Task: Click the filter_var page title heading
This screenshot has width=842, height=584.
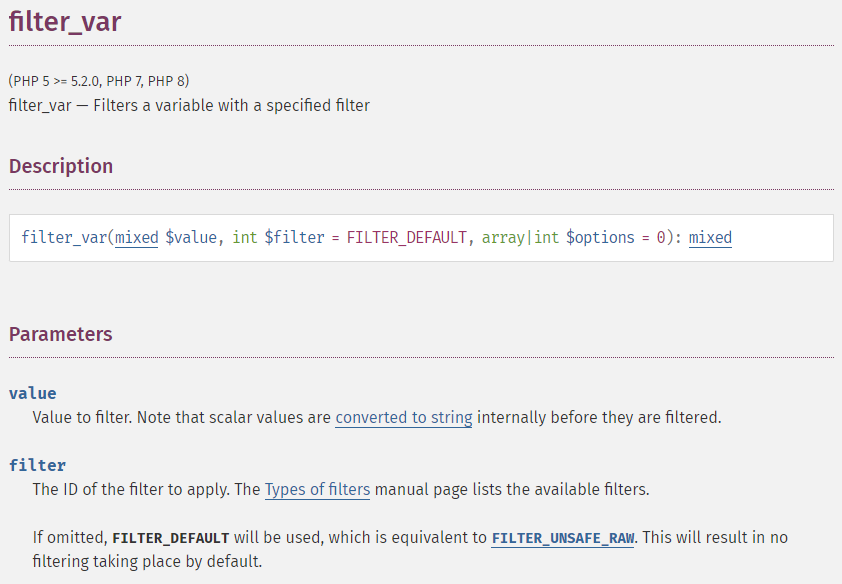Action: pos(65,22)
